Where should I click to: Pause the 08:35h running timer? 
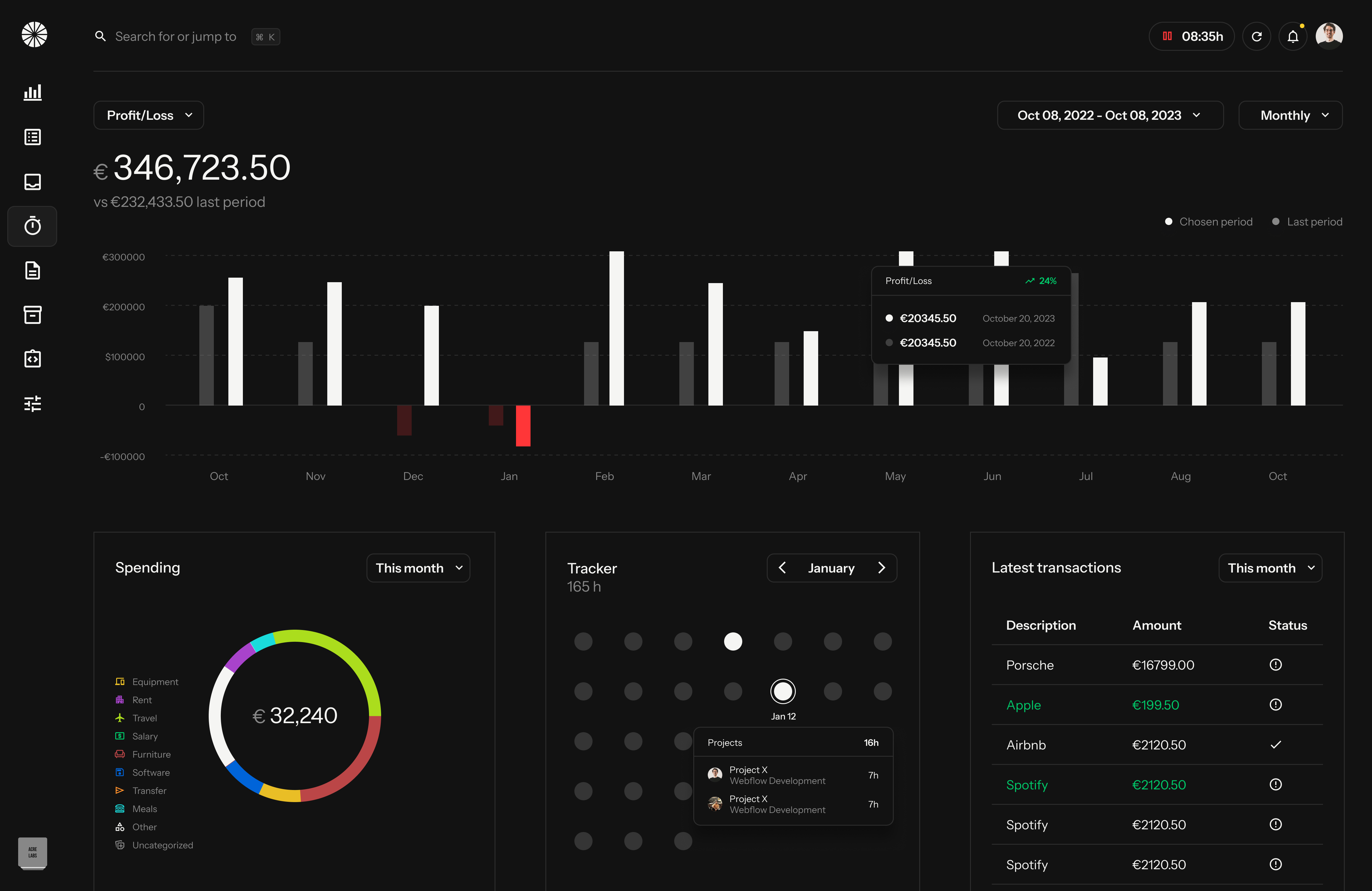pos(1167,36)
